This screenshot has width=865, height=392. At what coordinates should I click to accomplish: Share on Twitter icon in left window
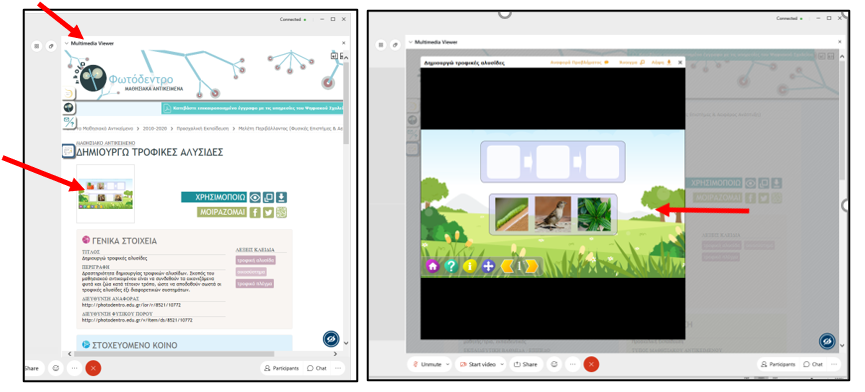pos(268,212)
